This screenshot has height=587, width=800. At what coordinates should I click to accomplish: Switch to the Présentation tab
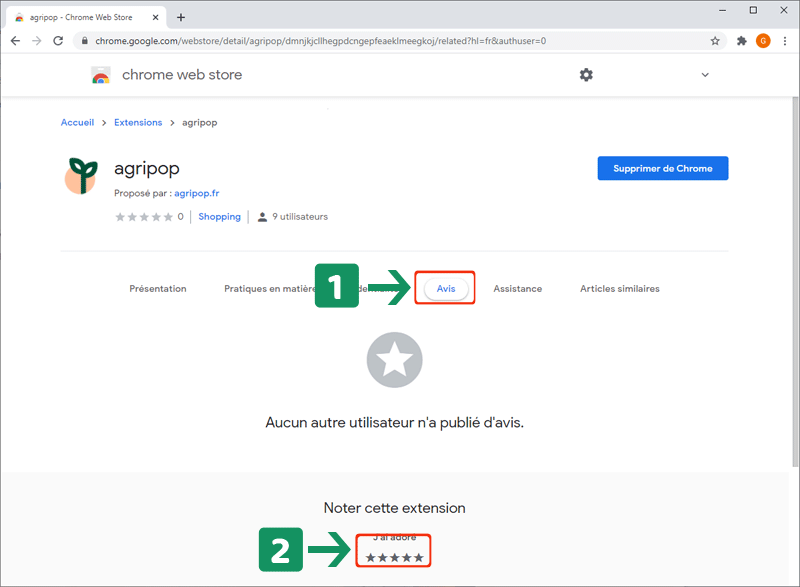click(158, 289)
